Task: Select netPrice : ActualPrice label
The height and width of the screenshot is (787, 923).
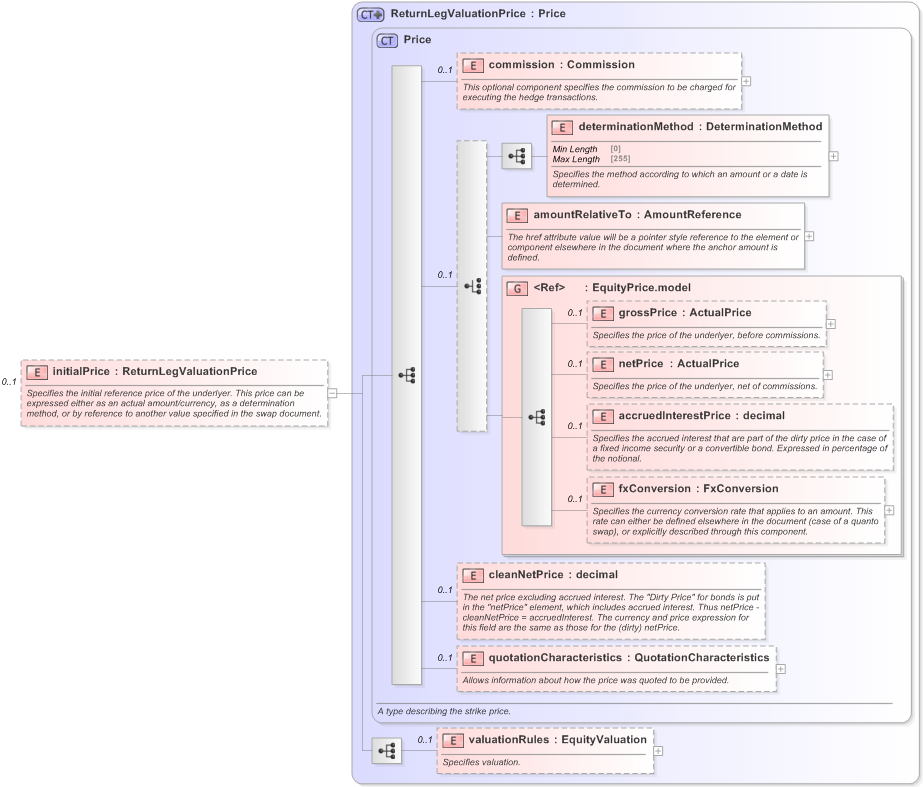Action: pos(679,364)
